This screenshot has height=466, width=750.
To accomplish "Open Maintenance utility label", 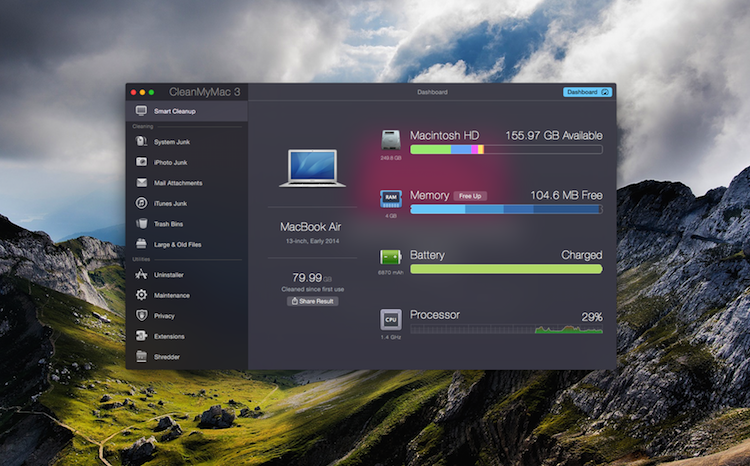I will (x=172, y=296).
